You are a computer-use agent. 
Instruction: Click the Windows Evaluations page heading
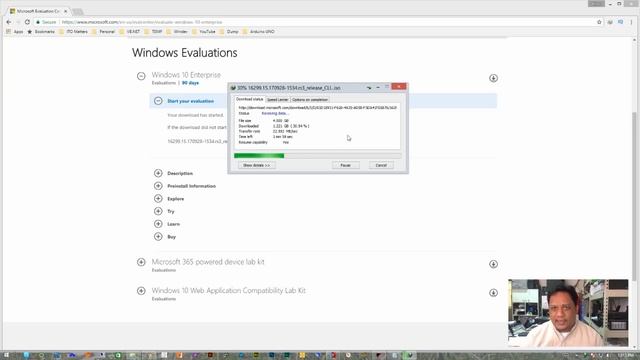[x=184, y=53]
